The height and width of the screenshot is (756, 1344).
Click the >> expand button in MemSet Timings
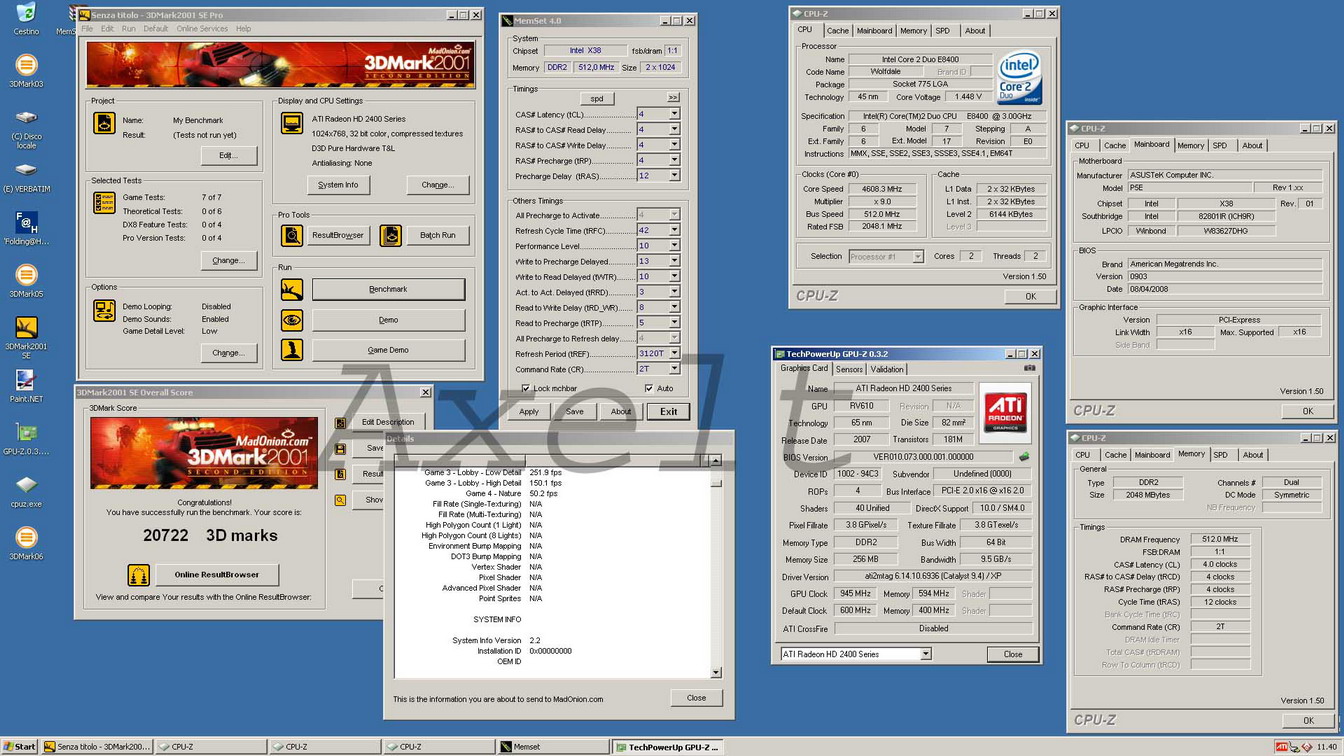coord(673,98)
